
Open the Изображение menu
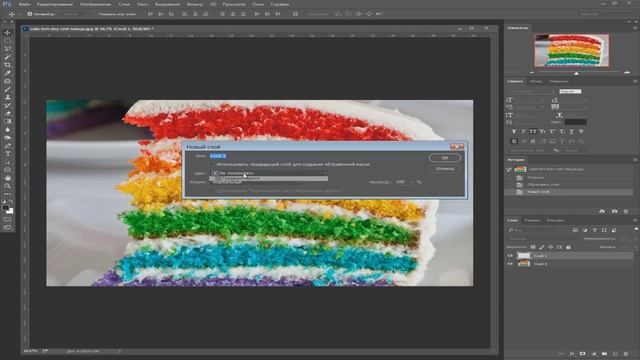coord(96,4)
